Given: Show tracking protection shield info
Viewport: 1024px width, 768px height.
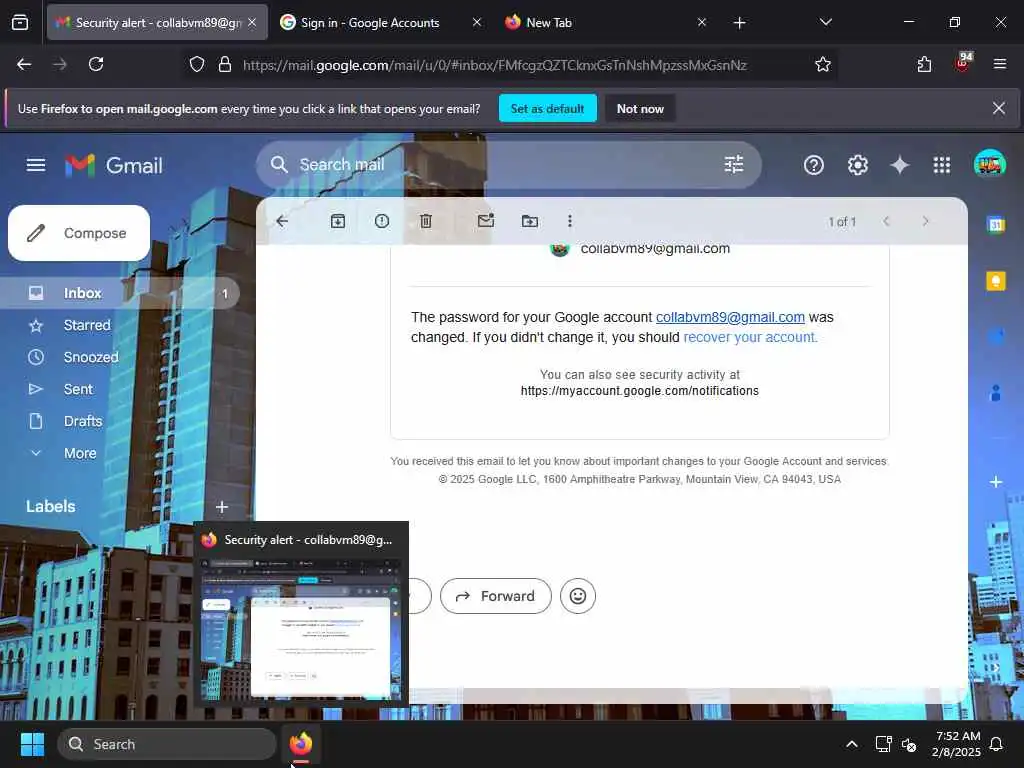Looking at the screenshot, I should click(x=197, y=64).
